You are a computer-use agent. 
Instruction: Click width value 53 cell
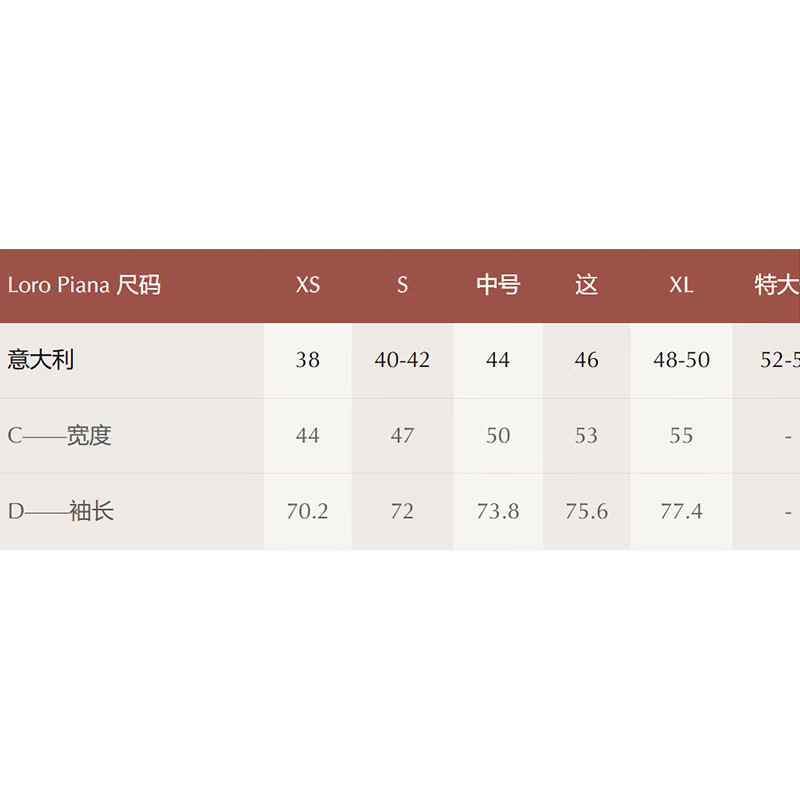[586, 435]
